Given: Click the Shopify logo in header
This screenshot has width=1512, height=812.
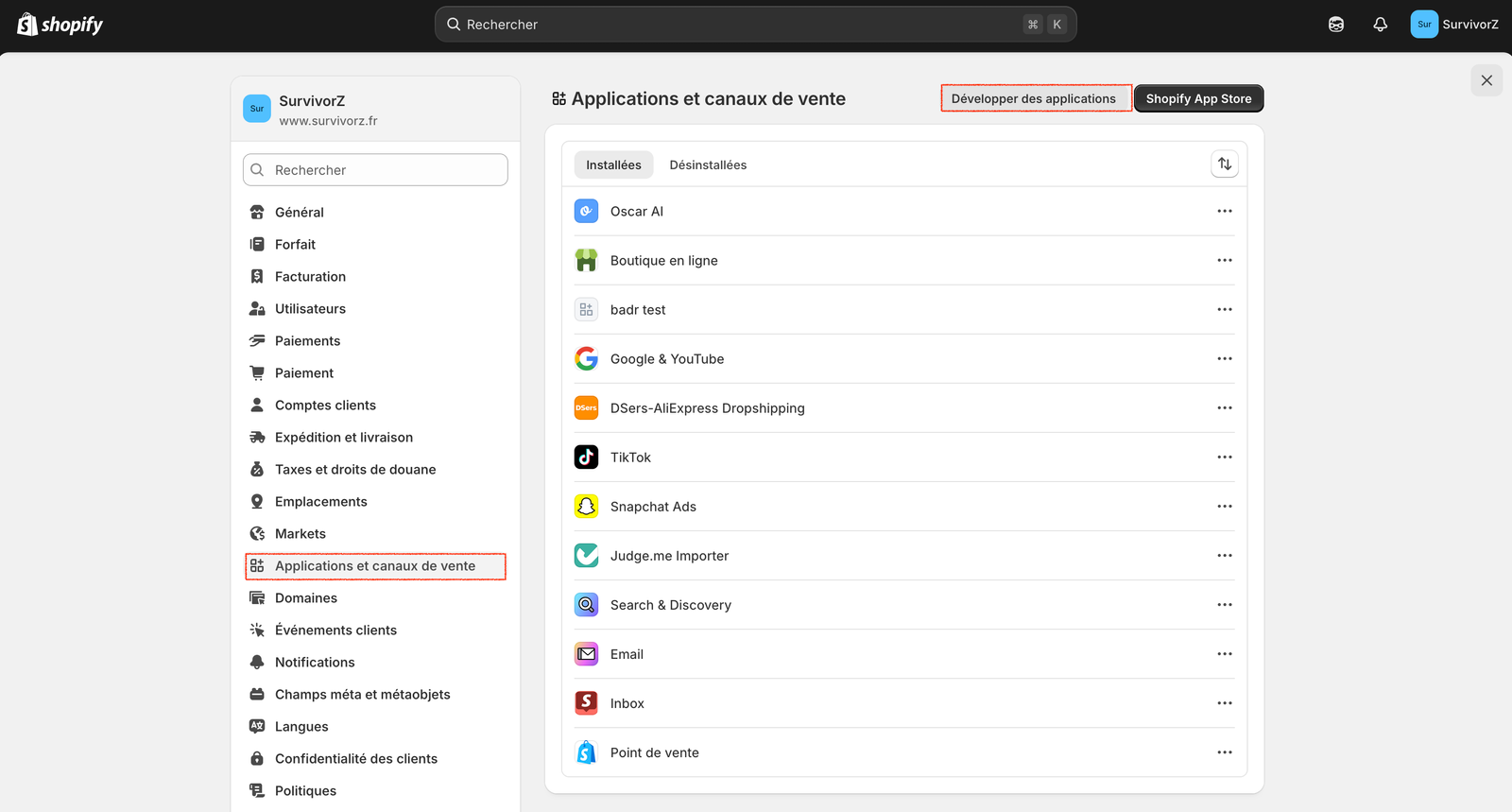Looking at the screenshot, I should (60, 25).
